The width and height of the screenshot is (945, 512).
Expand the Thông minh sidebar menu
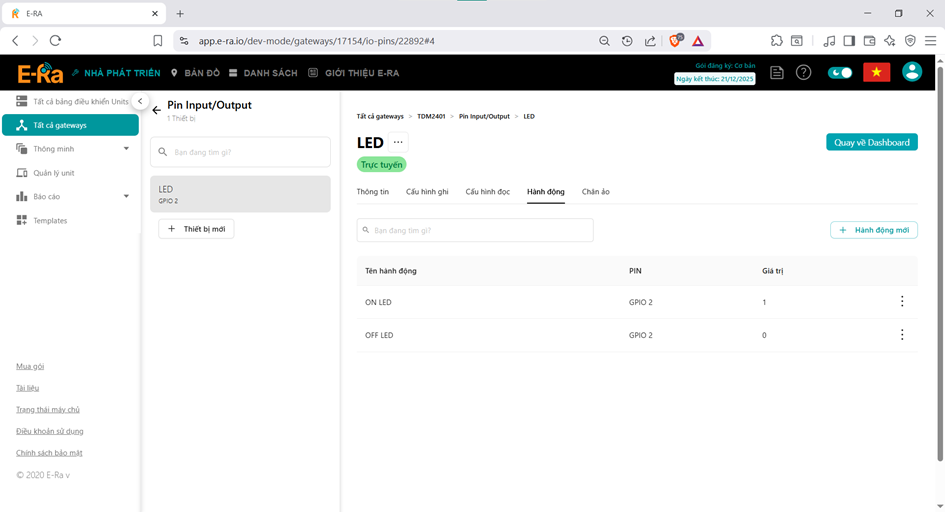click(126, 149)
